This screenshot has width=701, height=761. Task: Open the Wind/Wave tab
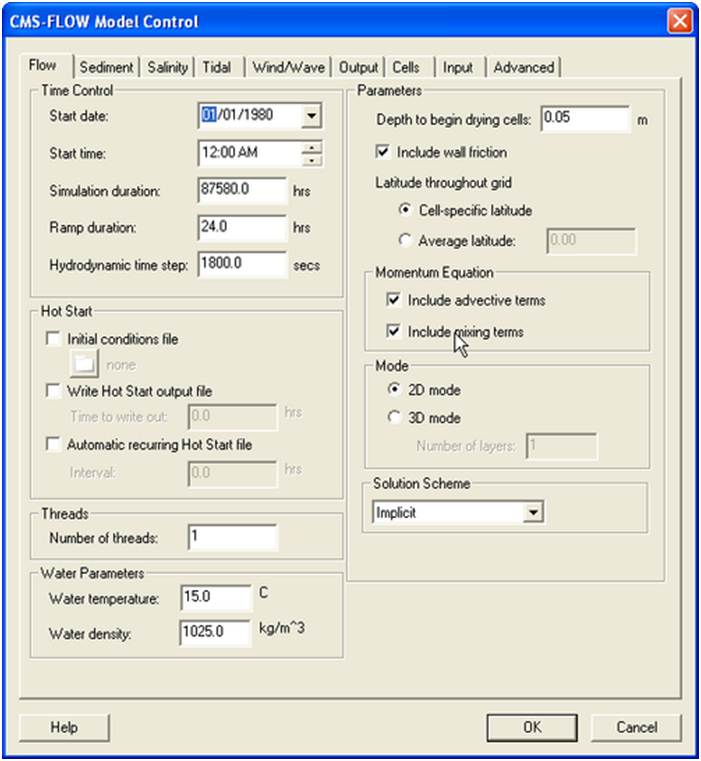point(288,67)
